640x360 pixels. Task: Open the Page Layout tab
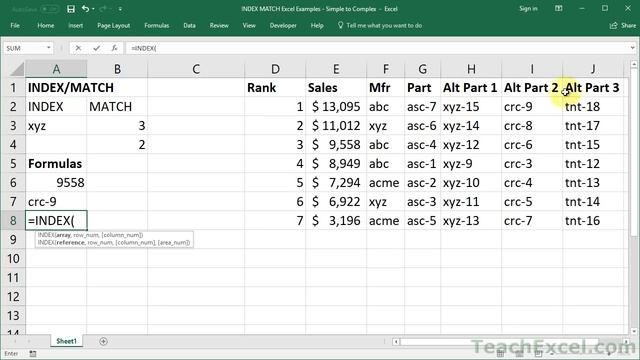click(113, 25)
